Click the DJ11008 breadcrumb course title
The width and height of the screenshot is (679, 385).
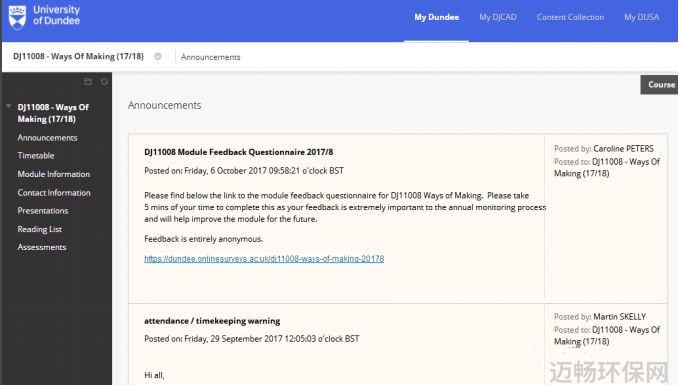[78, 56]
